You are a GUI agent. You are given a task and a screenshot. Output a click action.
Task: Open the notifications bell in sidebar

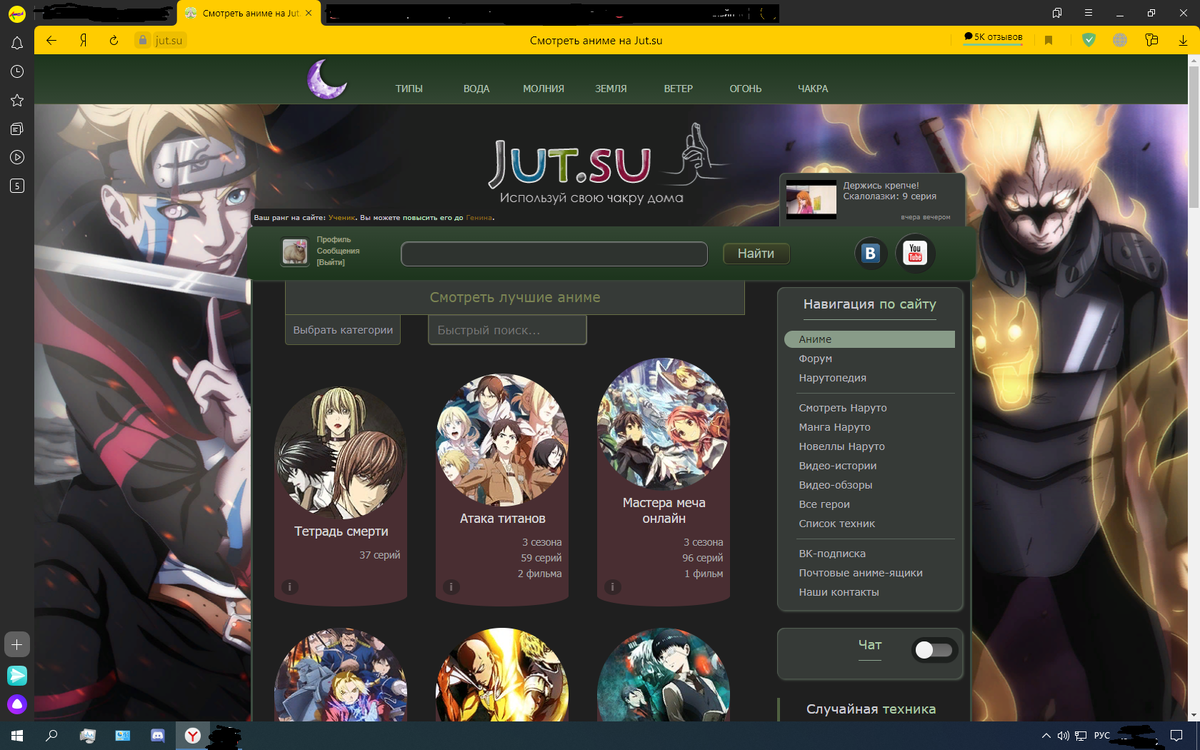tap(17, 44)
